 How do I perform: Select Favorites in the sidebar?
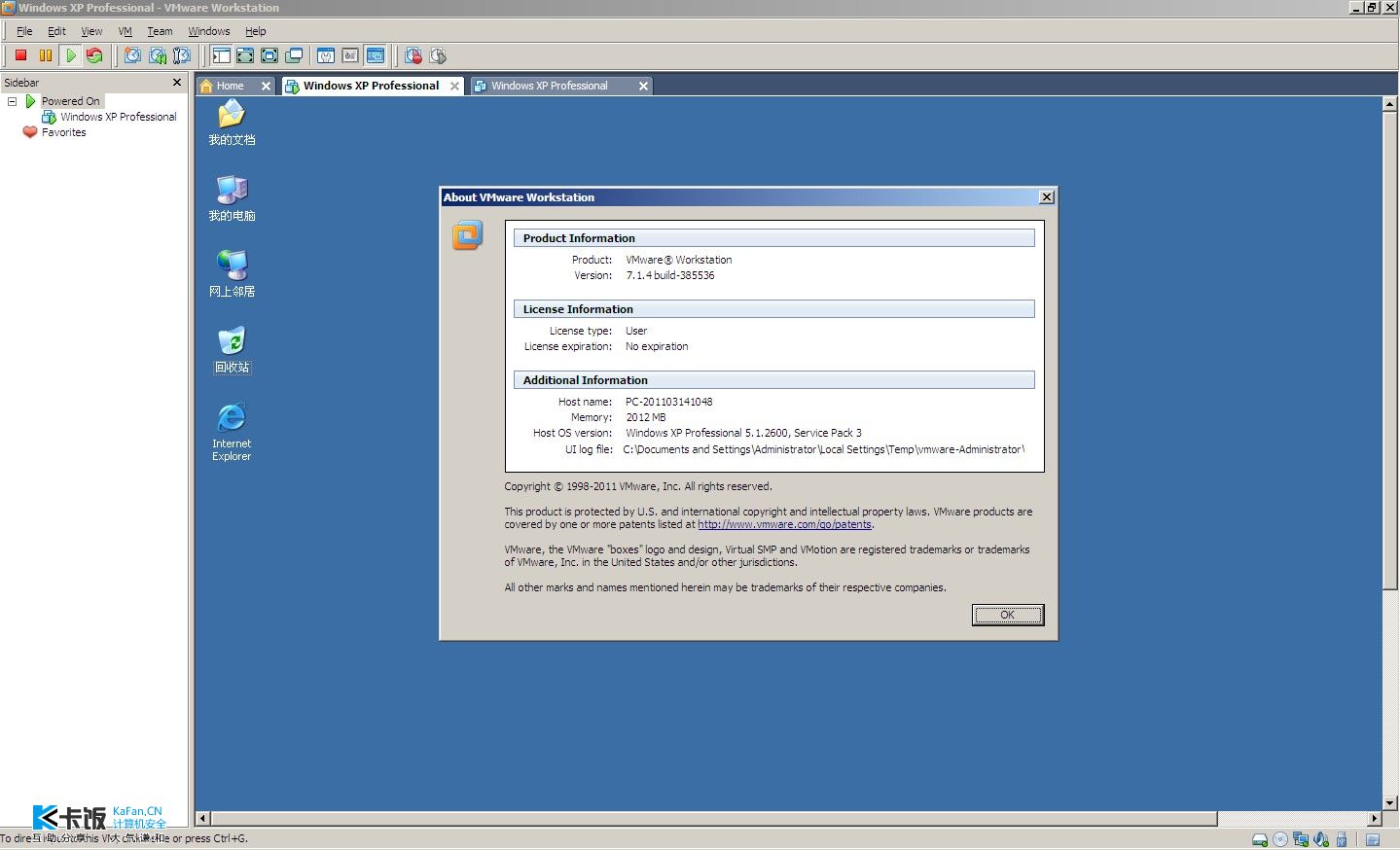[x=63, y=132]
